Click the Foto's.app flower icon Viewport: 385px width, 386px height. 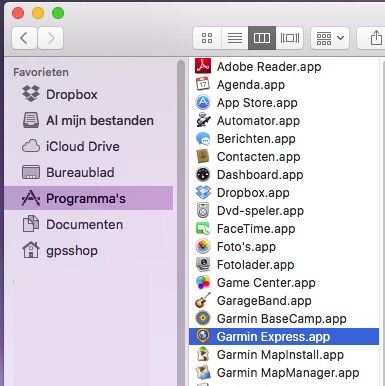point(203,246)
